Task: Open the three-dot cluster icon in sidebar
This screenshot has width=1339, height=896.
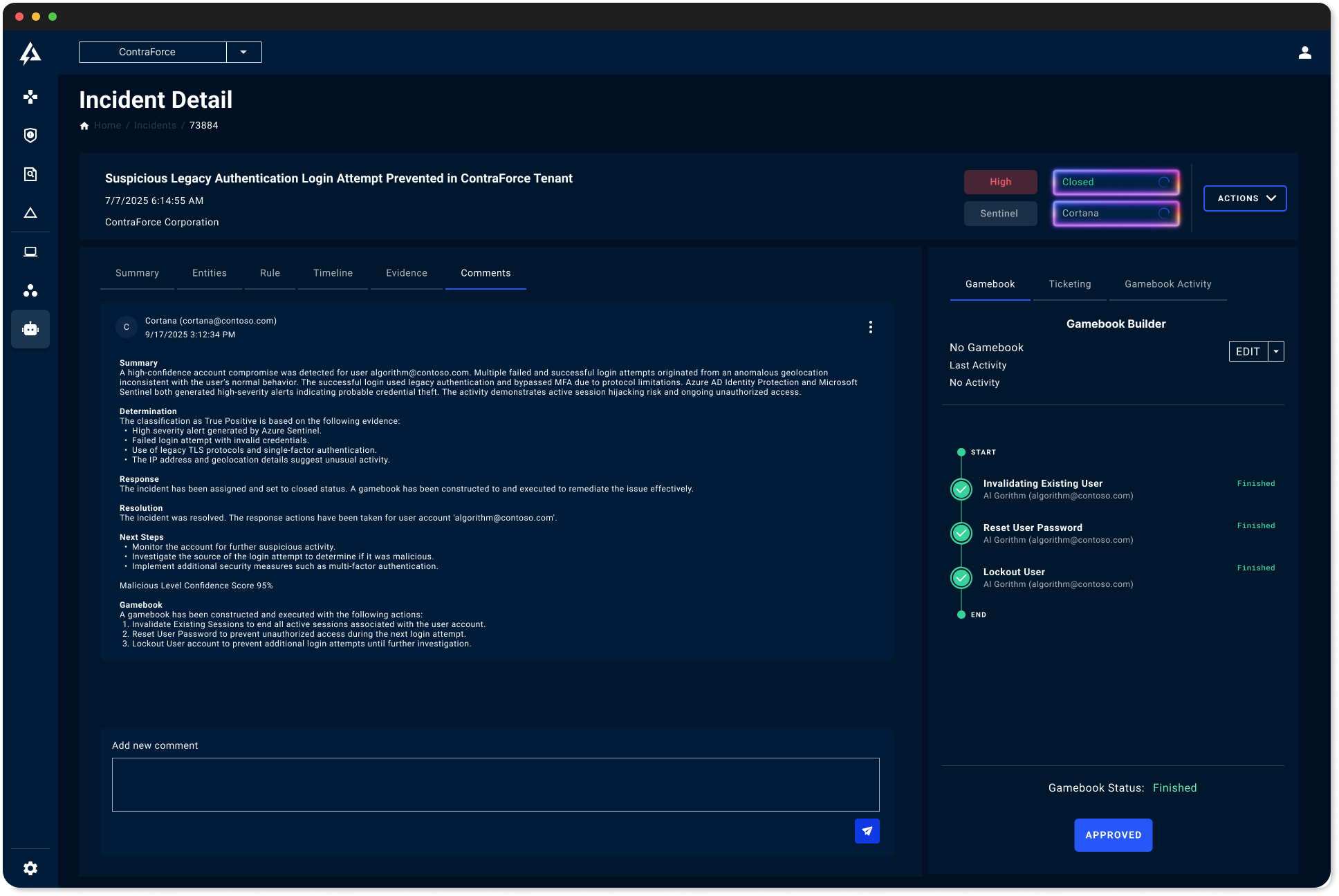Action: click(x=30, y=290)
